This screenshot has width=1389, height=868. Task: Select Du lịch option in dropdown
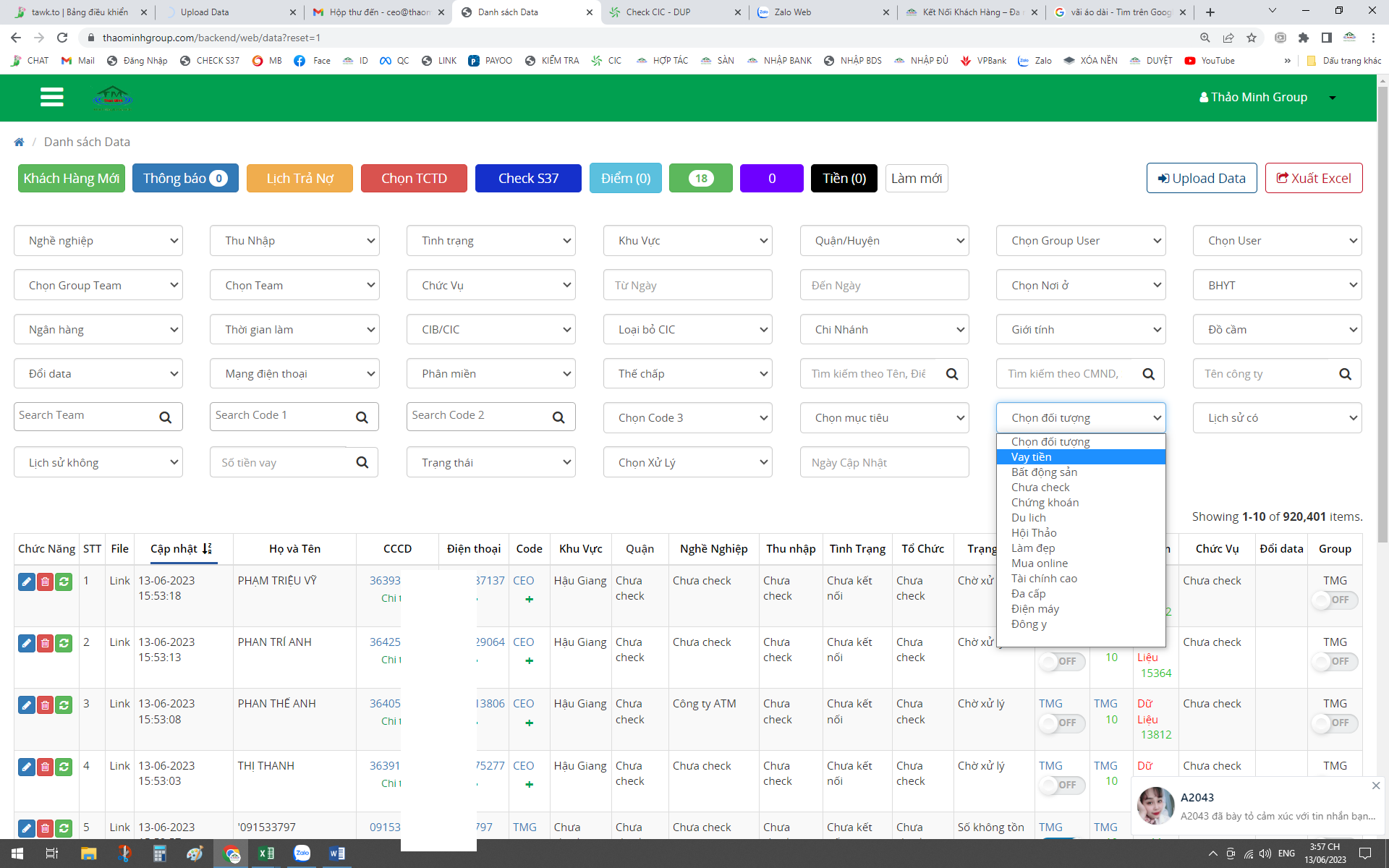[x=1081, y=518]
